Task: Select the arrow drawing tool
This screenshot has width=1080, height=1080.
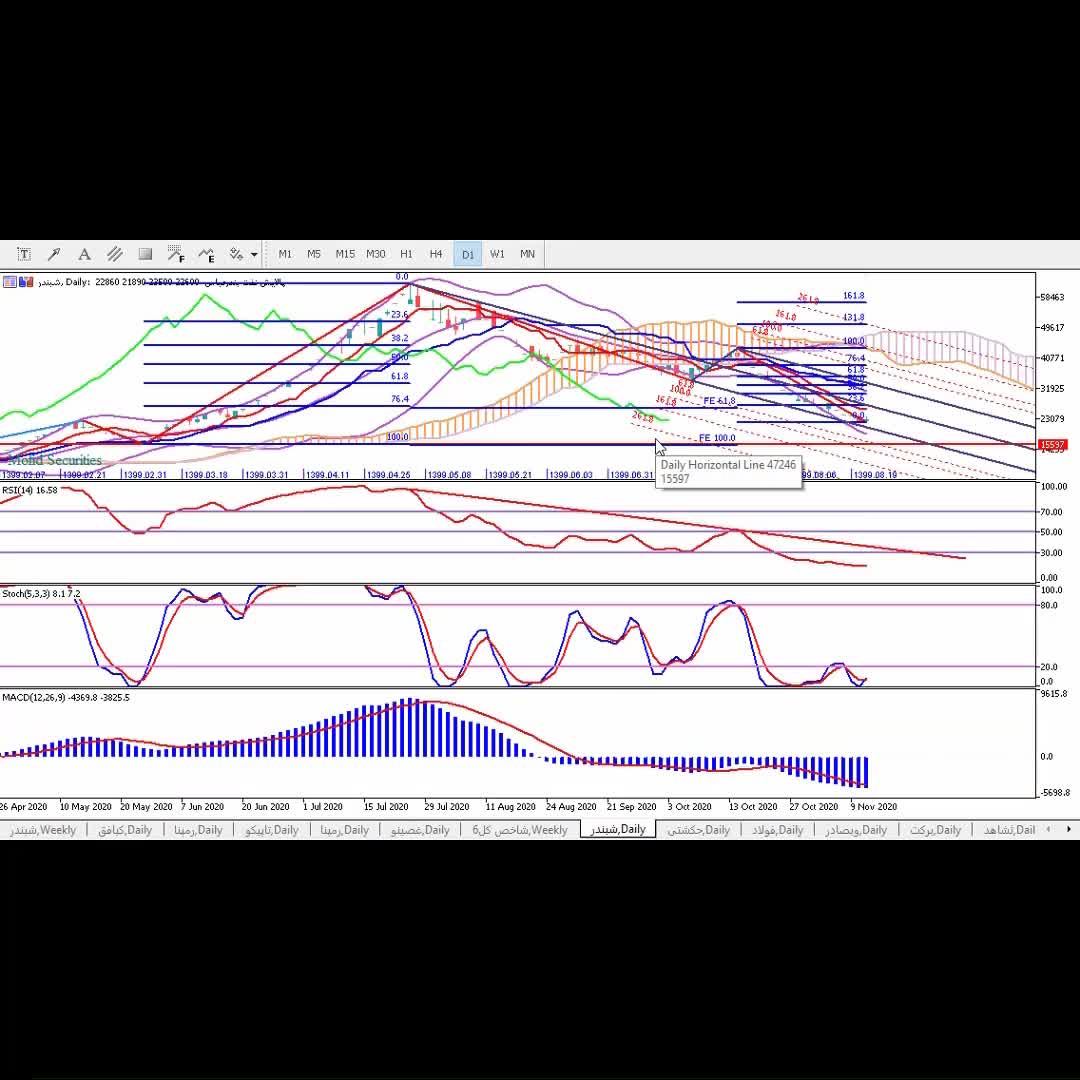Action: 54,254
